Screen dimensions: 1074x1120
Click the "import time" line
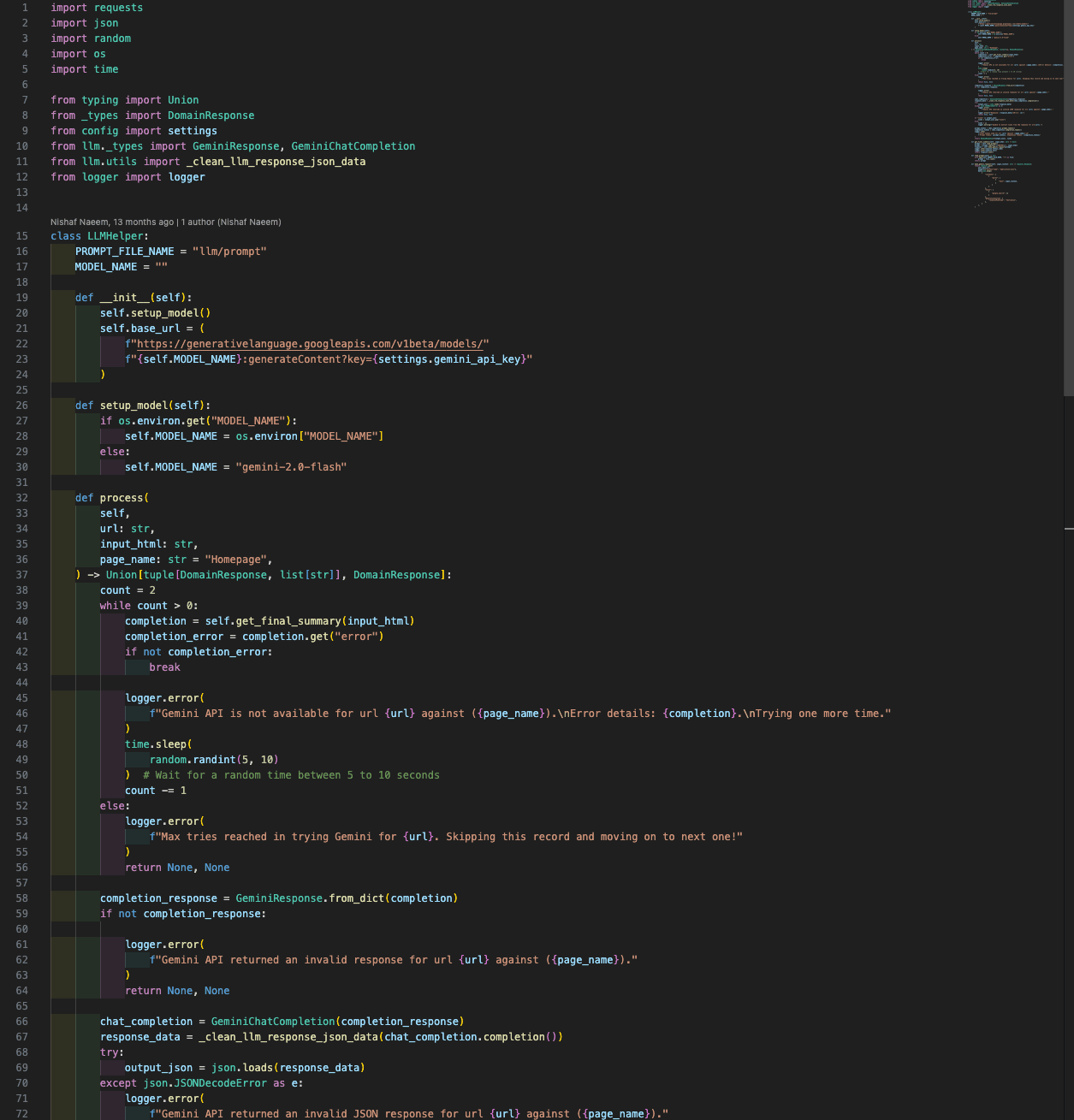click(85, 69)
